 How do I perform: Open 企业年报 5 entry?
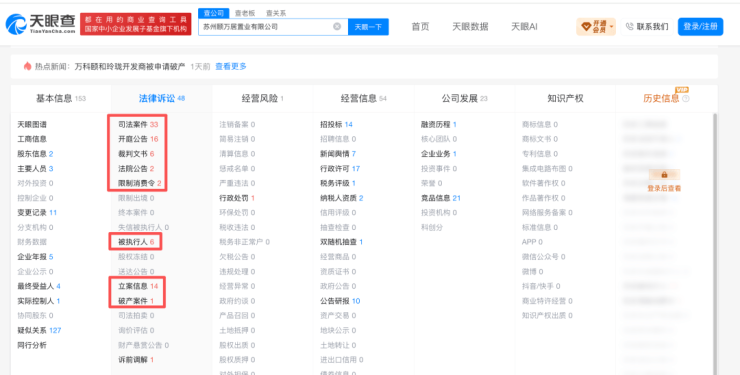tap(35, 257)
